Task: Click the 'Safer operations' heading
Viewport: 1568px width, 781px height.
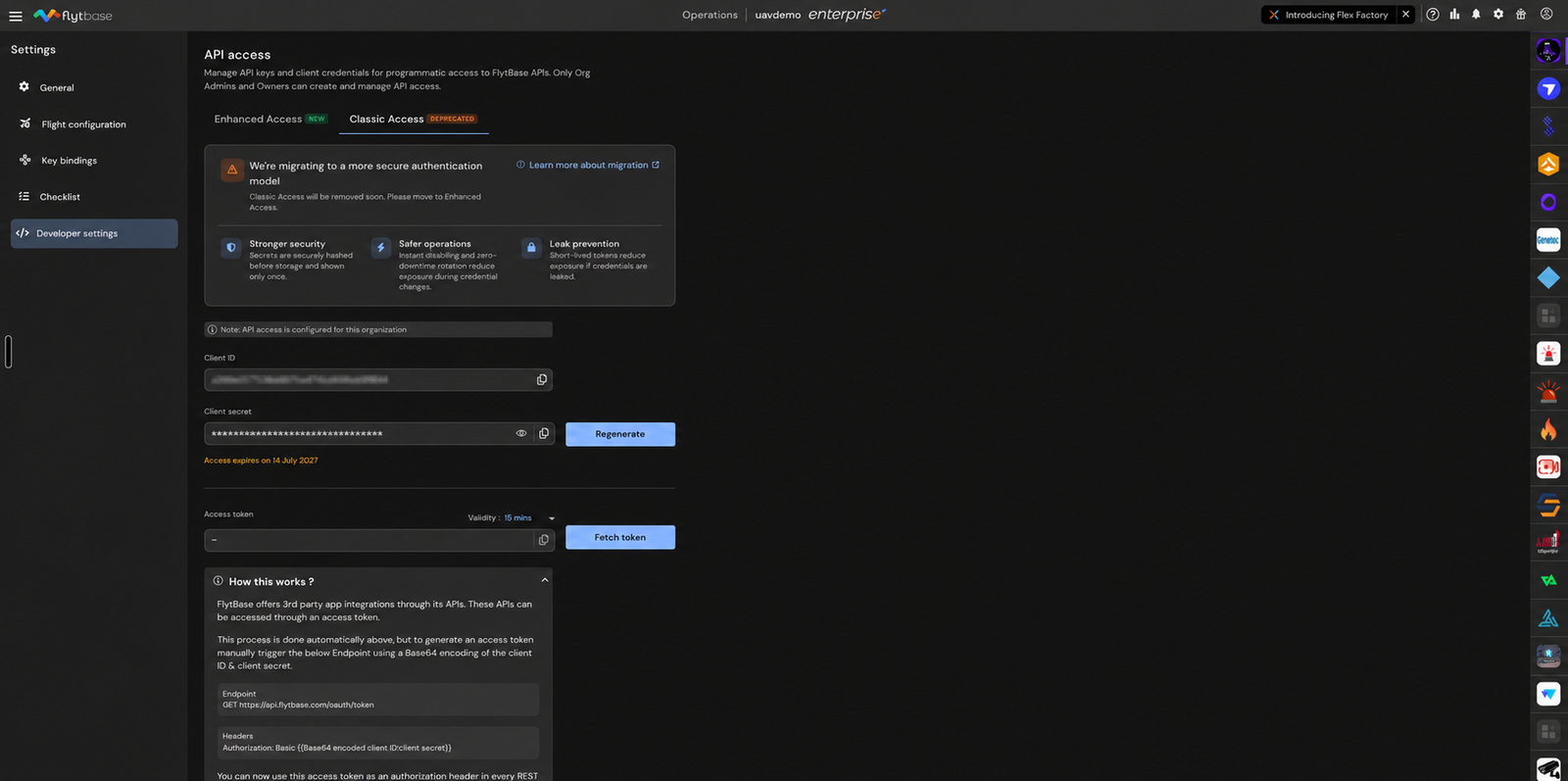Action: pyautogui.click(x=434, y=244)
